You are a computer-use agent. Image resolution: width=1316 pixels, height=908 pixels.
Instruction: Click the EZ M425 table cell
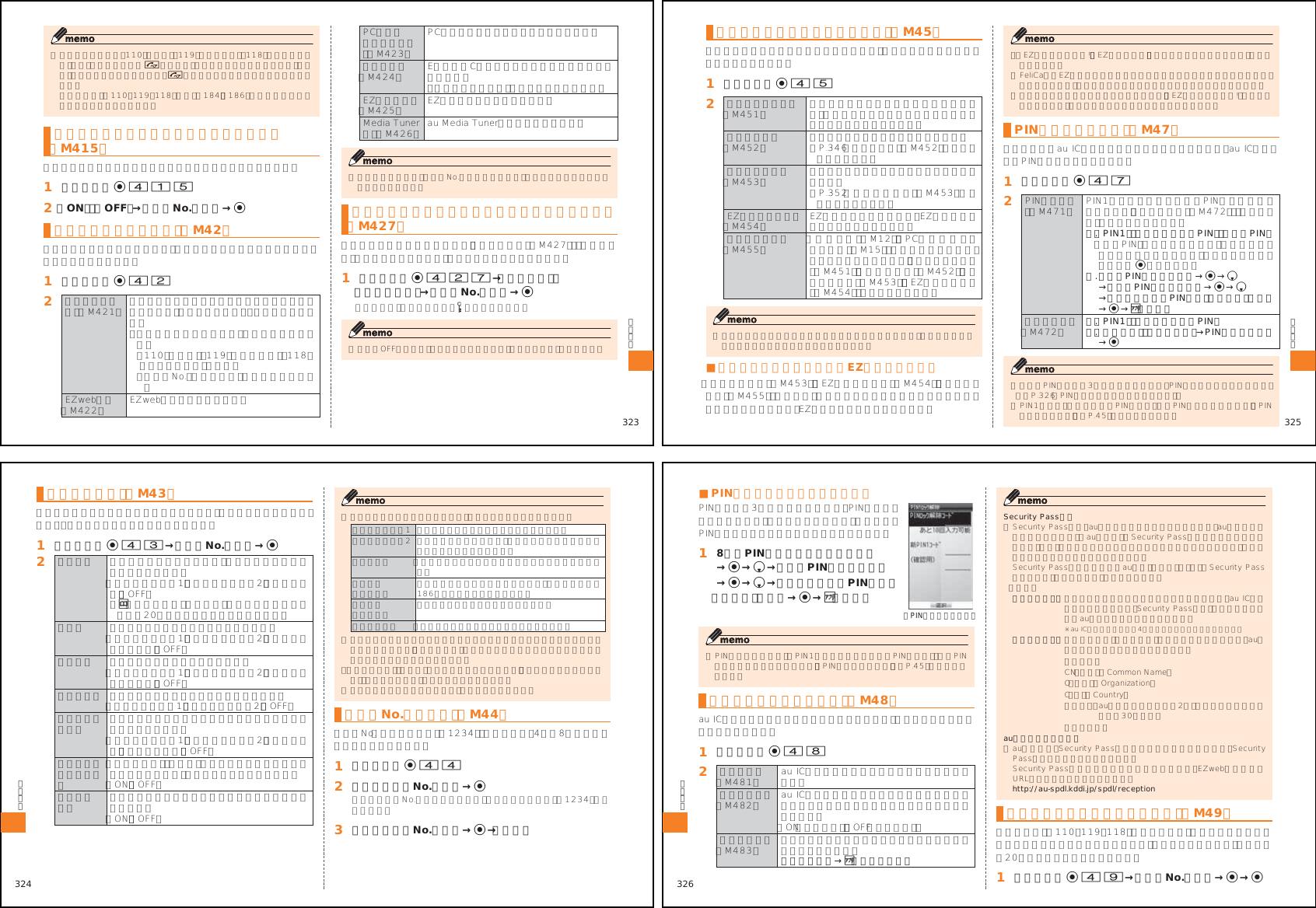392,105
